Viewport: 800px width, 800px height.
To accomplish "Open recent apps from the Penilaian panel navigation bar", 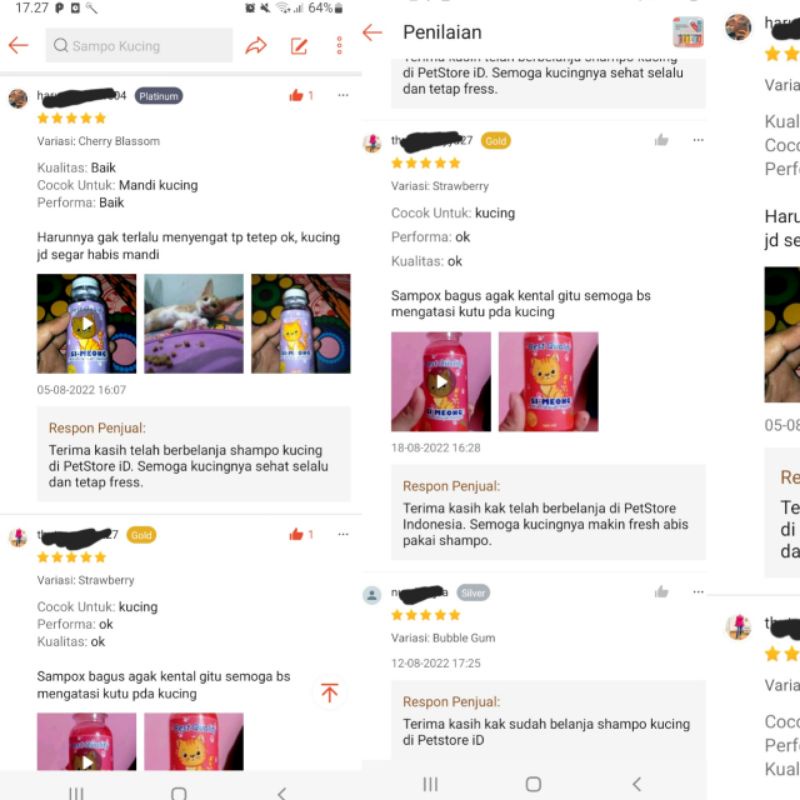I will pyautogui.click(x=430, y=784).
